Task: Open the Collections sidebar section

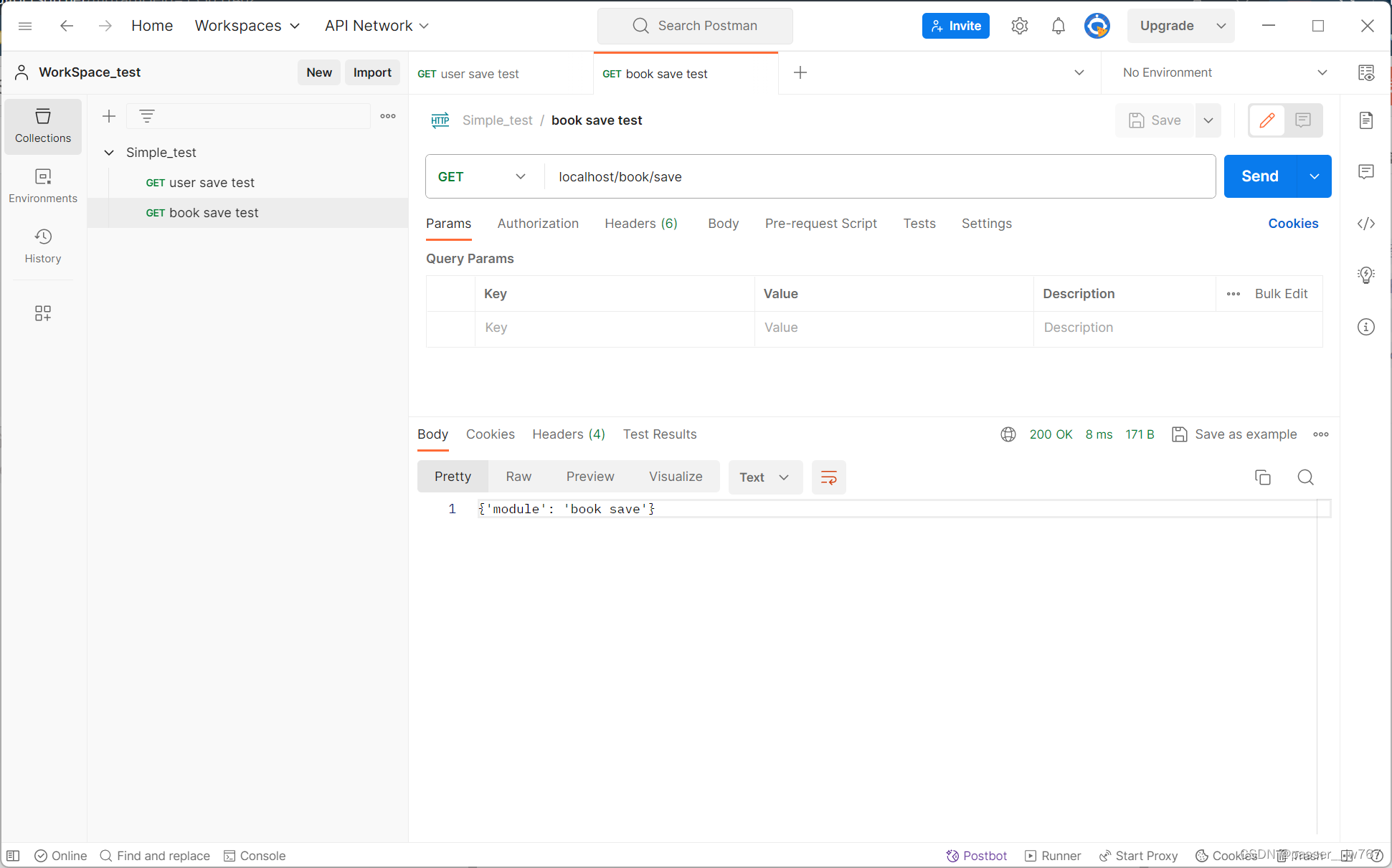Action: (43, 126)
